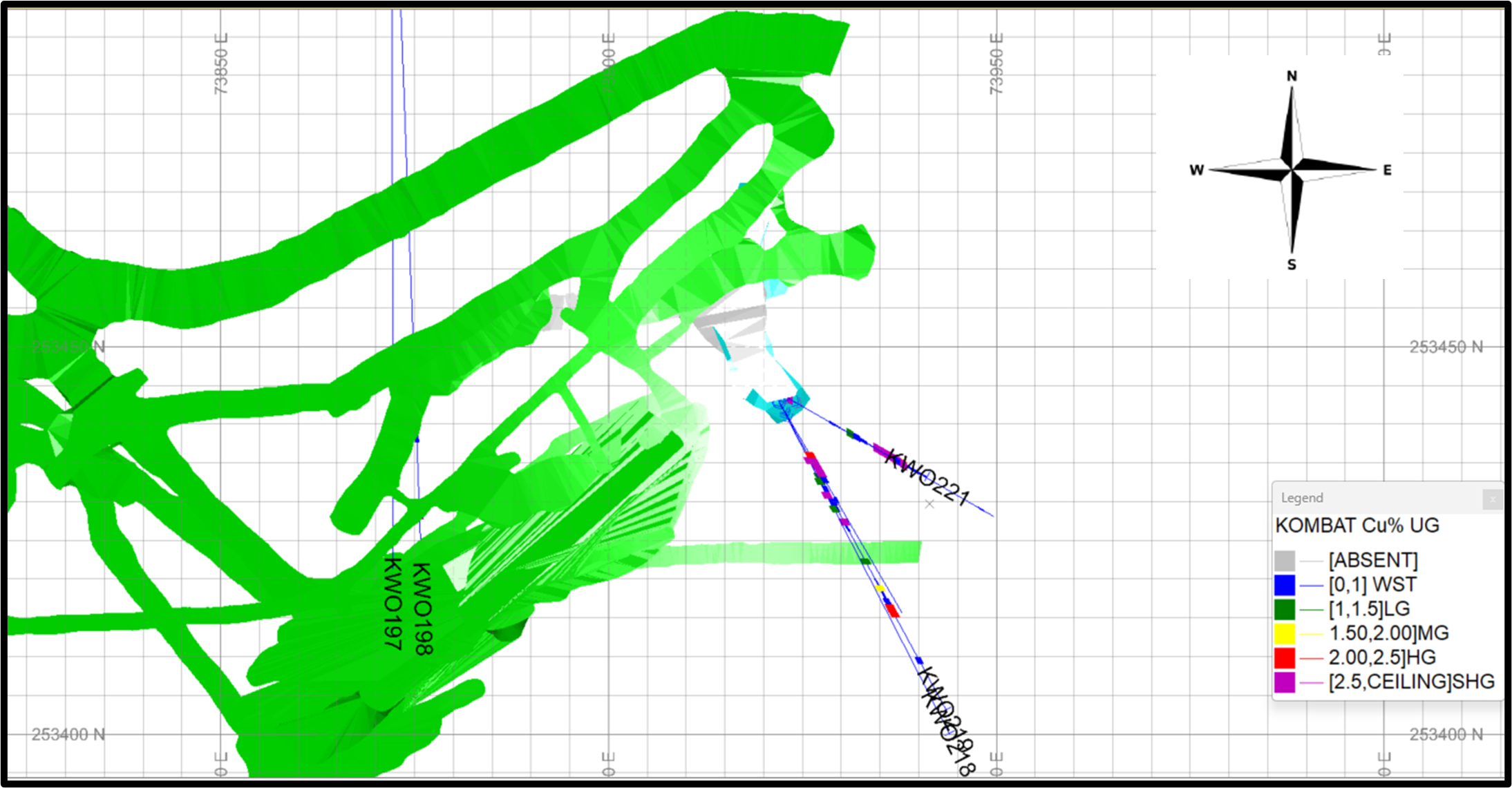Click the gray ABSENT color swatch
The width and height of the screenshot is (1512, 788).
pyautogui.click(x=1284, y=560)
